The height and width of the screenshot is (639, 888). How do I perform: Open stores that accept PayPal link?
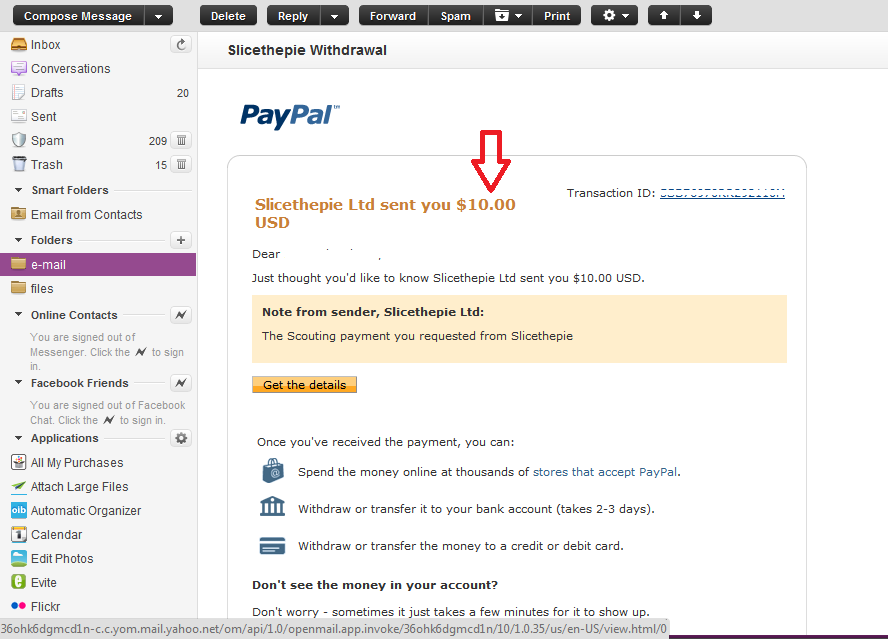click(605, 472)
